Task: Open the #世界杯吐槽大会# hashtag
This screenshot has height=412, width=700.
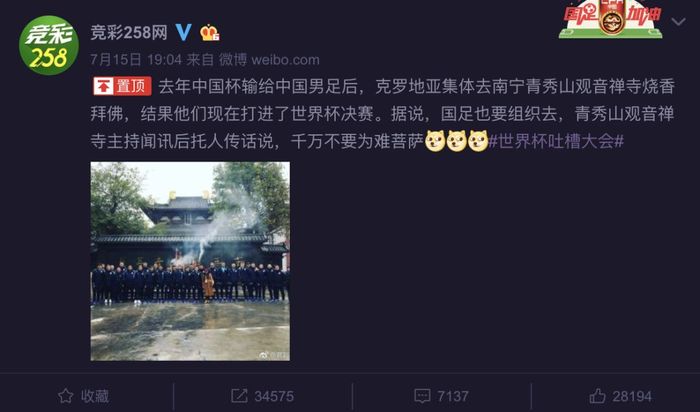Action: (556, 141)
